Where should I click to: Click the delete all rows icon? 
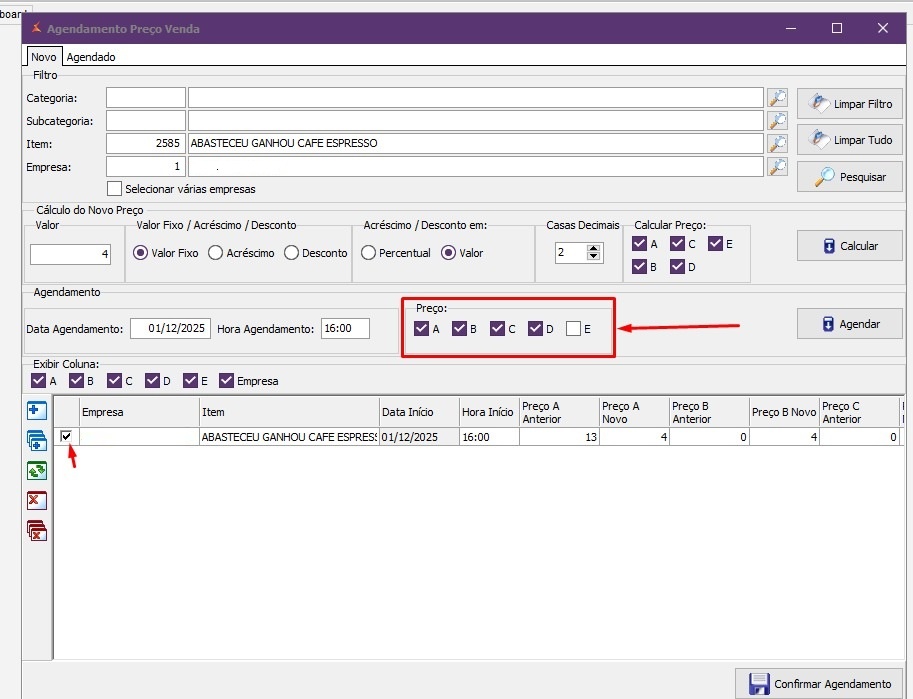pyautogui.click(x=37, y=531)
